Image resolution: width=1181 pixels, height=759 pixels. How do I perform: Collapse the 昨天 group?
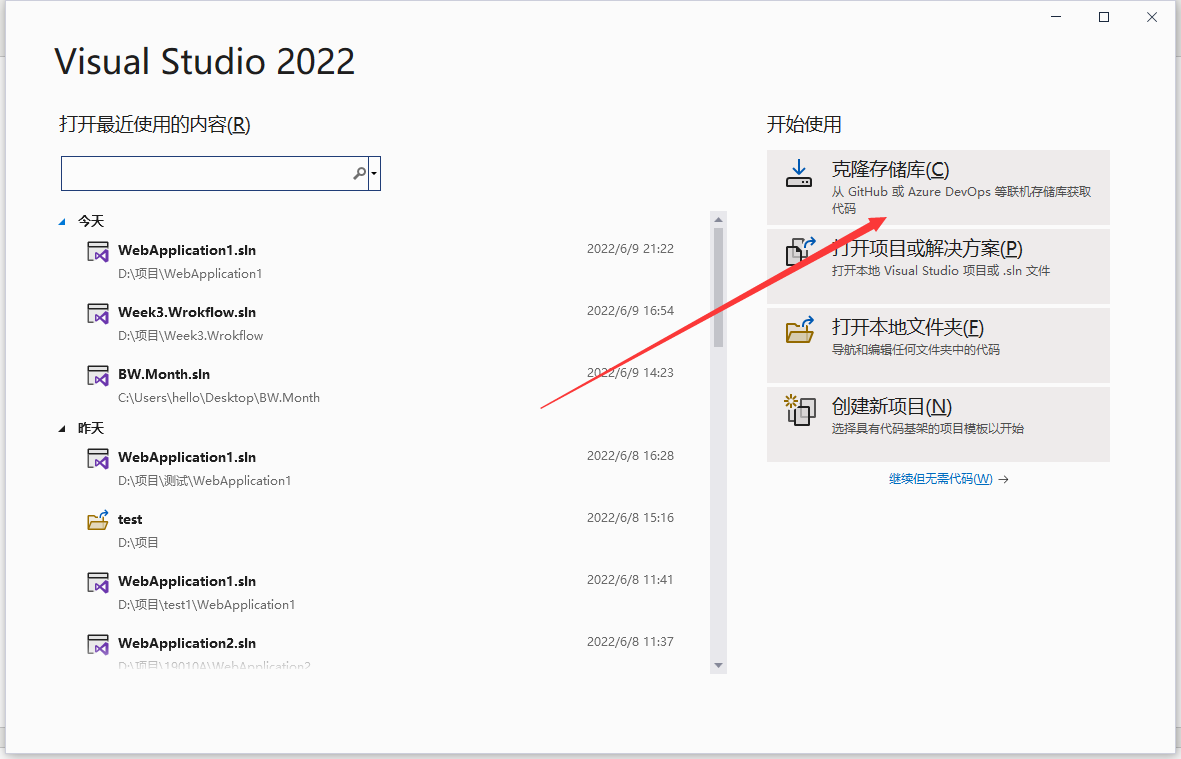pyautogui.click(x=62, y=428)
